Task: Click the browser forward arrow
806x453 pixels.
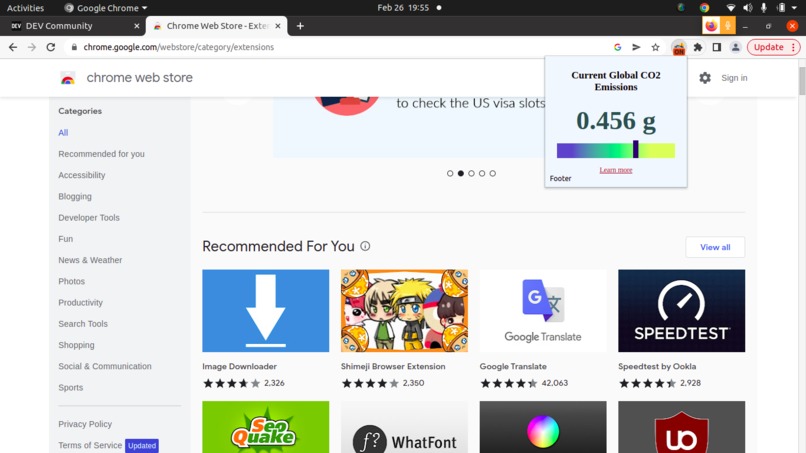Action: [x=32, y=47]
